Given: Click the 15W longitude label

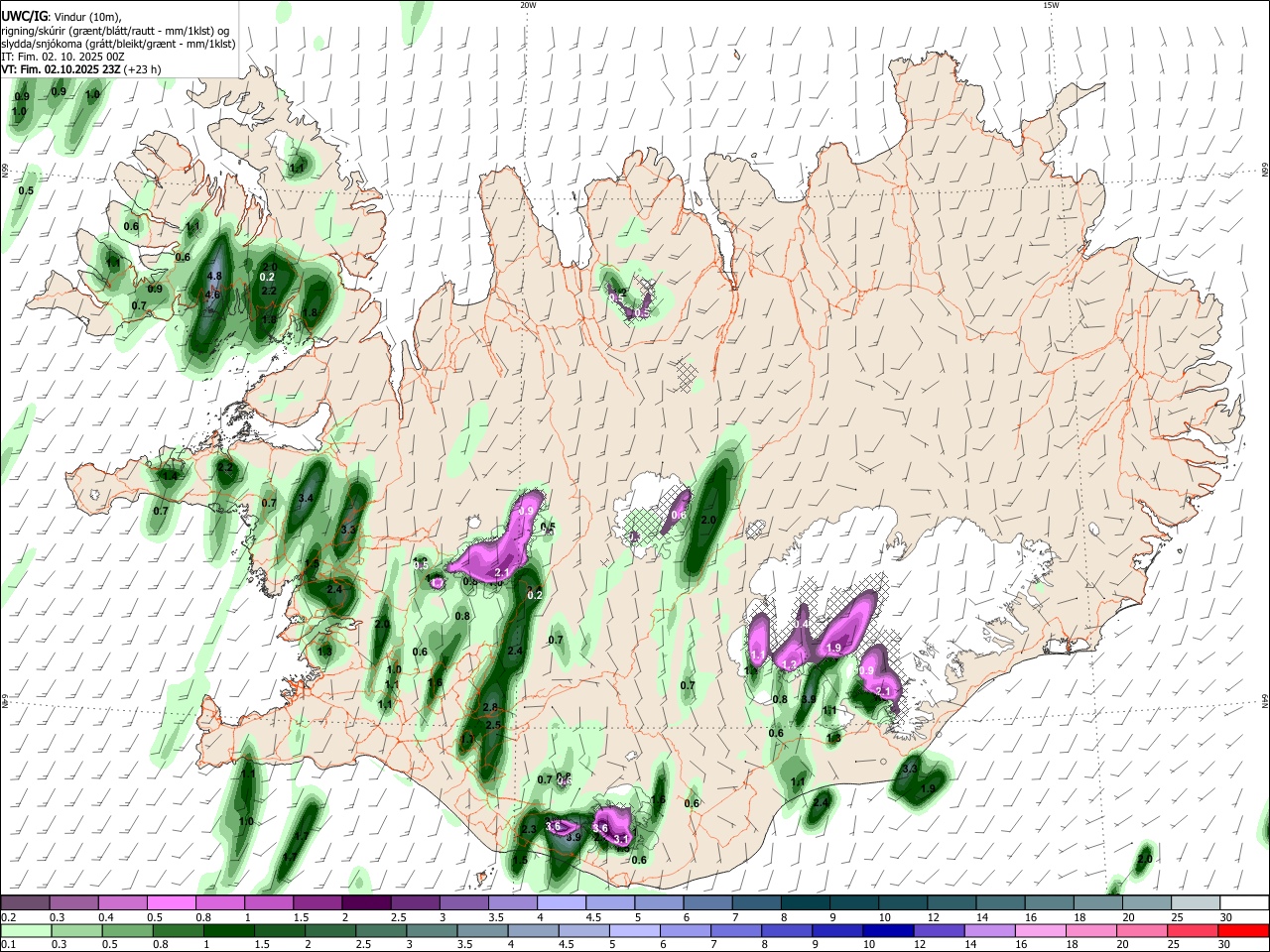Looking at the screenshot, I should pyautogui.click(x=1050, y=5).
